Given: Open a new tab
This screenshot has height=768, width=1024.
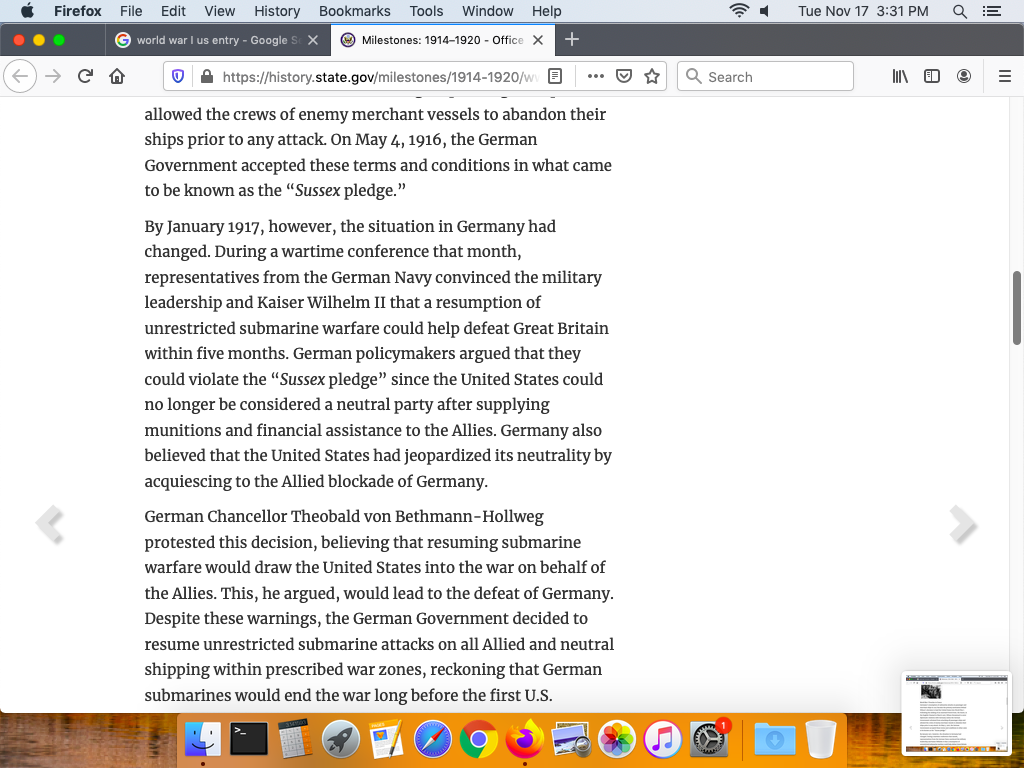Looking at the screenshot, I should pyautogui.click(x=572, y=40).
